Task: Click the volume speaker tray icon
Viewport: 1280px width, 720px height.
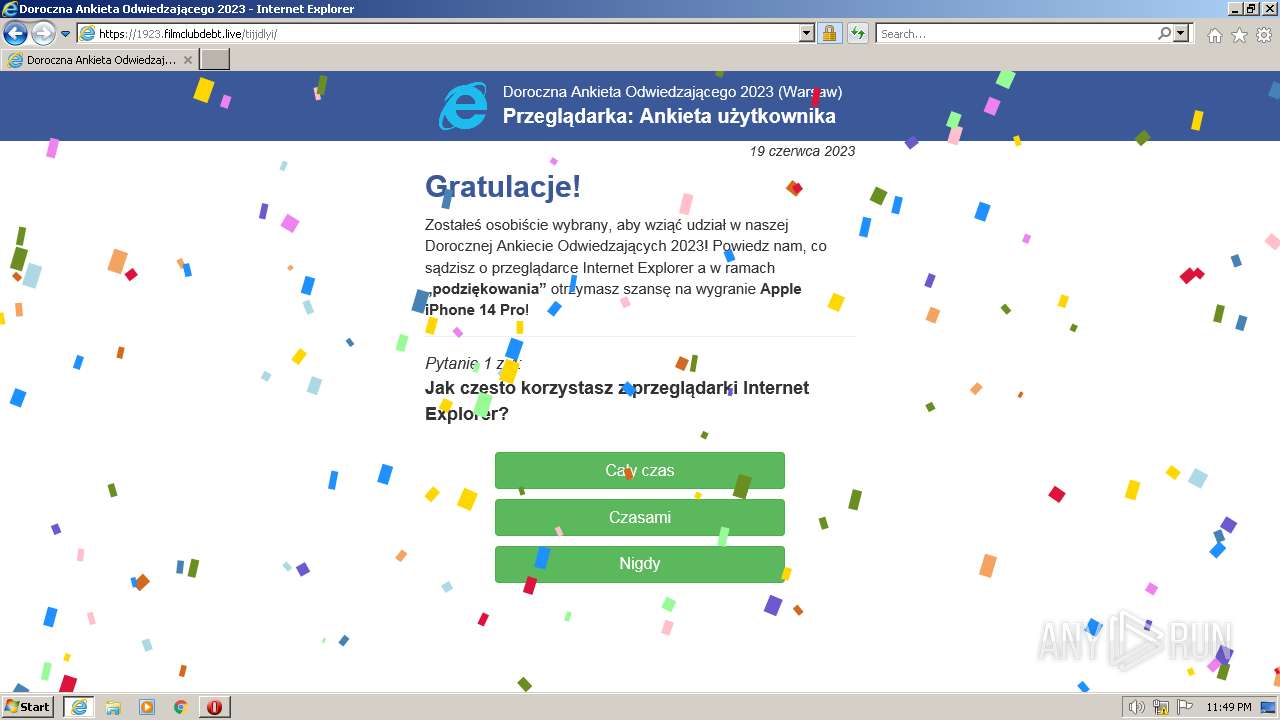Action: pyautogui.click(x=1136, y=707)
